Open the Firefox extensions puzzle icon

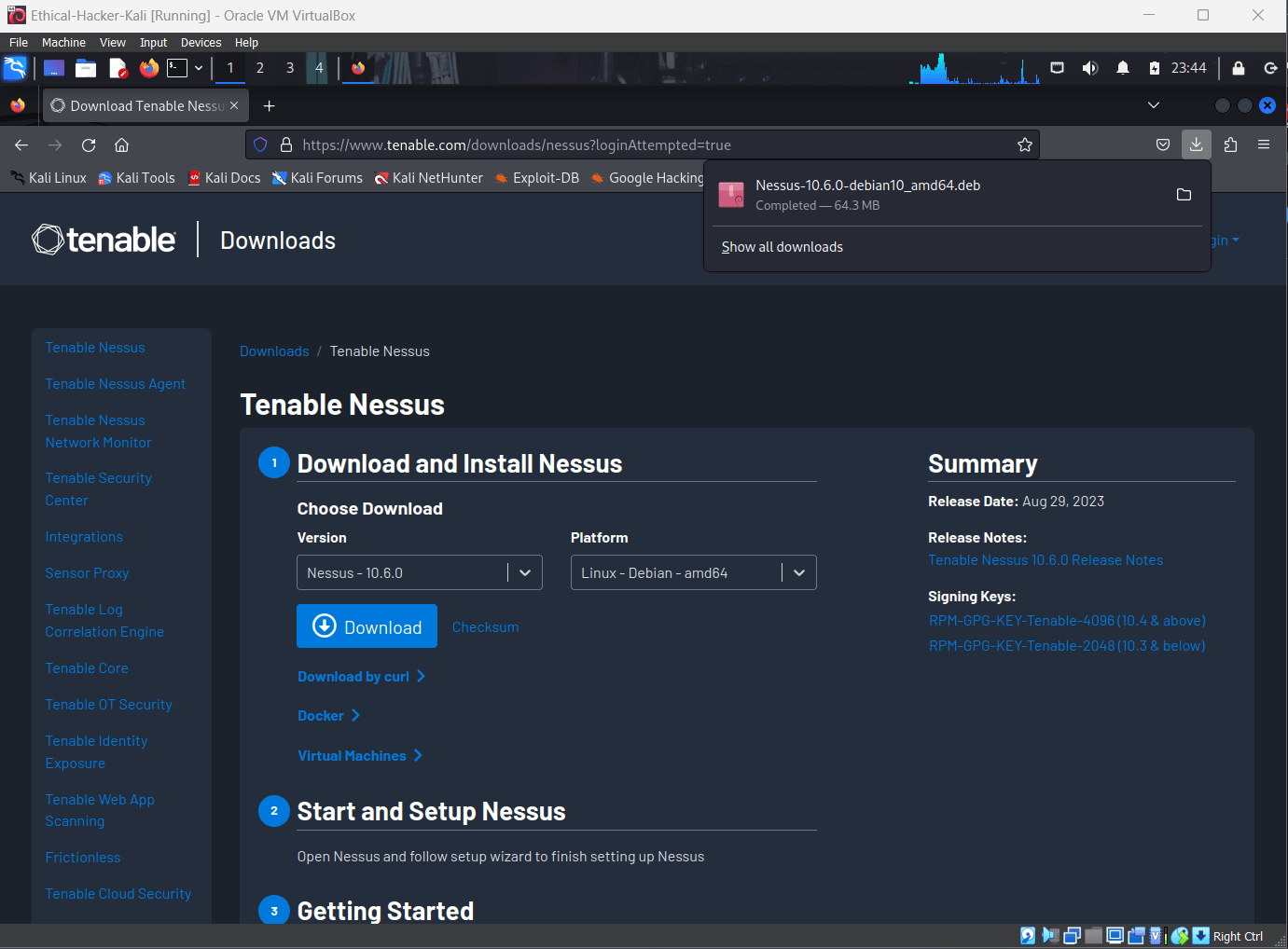point(1230,144)
